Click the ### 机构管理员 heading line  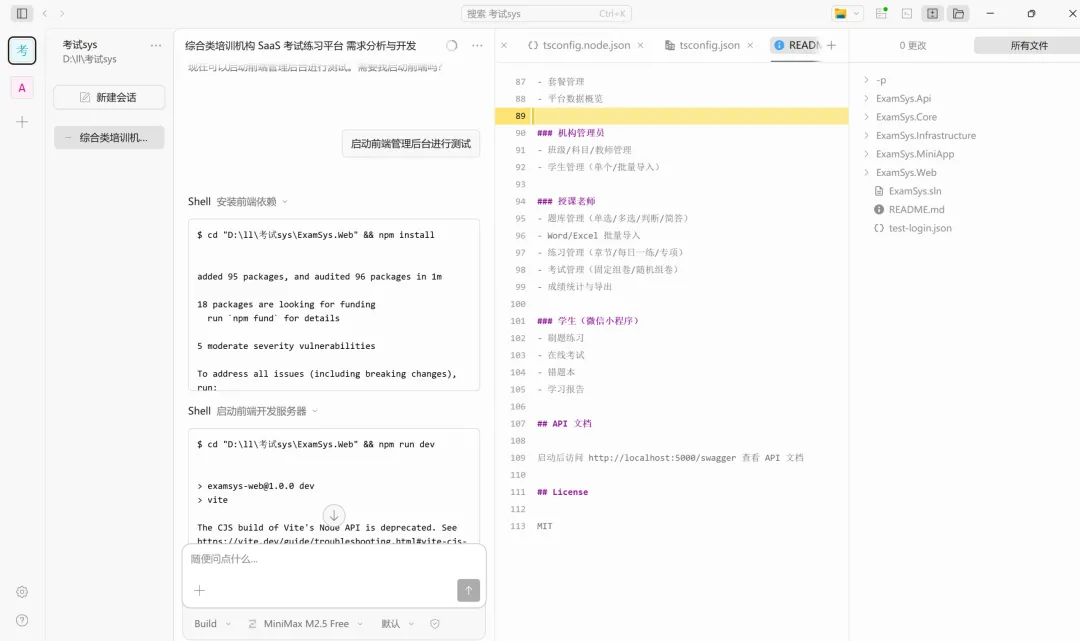click(x=570, y=133)
